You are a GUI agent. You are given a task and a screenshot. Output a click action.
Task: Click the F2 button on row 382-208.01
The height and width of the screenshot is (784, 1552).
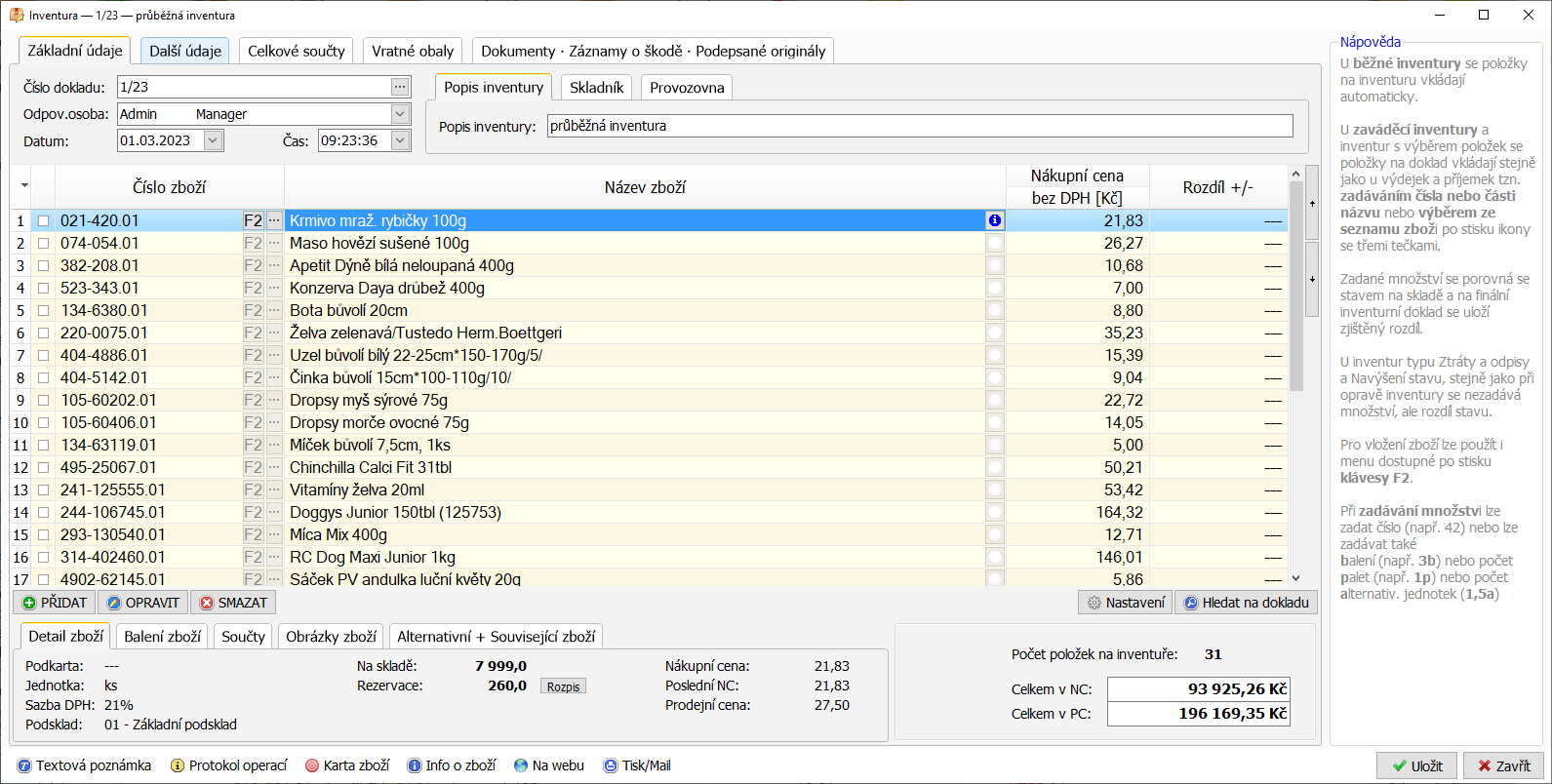pyautogui.click(x=253, y=265)
